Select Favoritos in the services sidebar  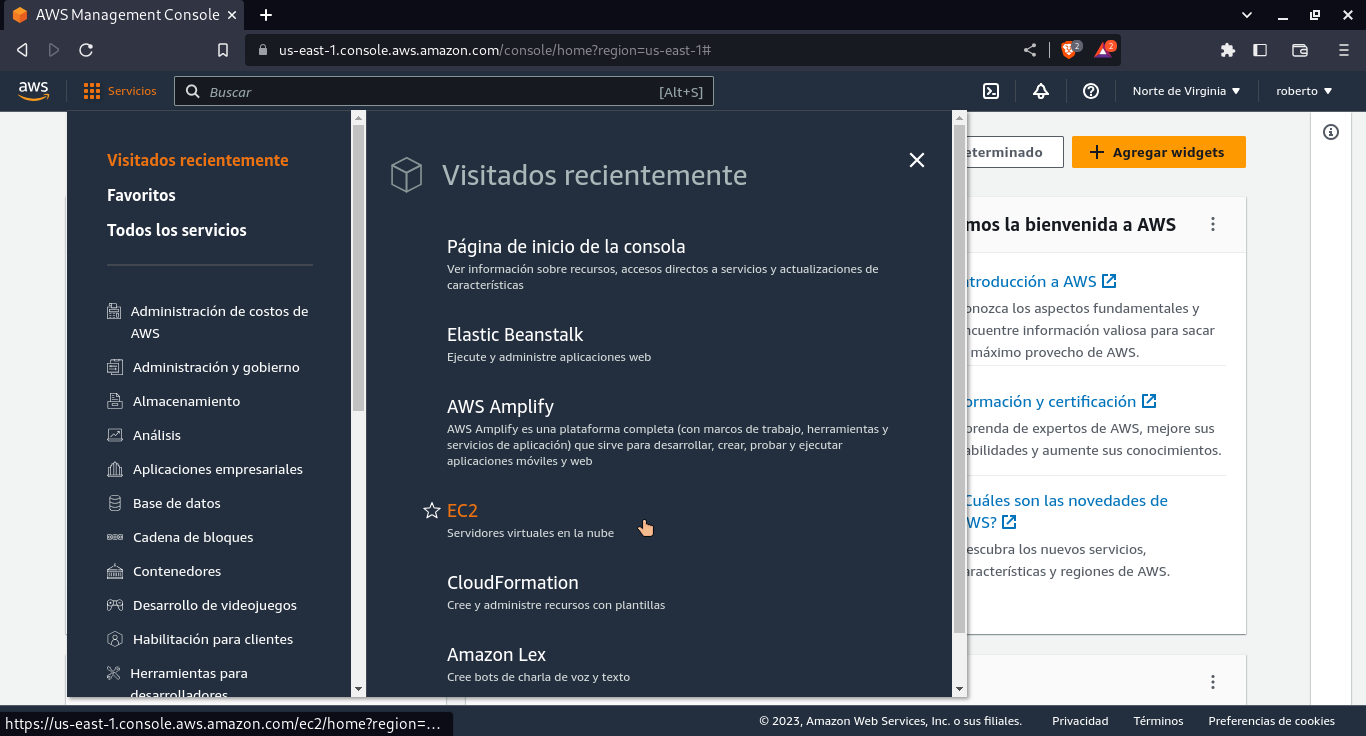pyautogui.click(x=141, y=195)
